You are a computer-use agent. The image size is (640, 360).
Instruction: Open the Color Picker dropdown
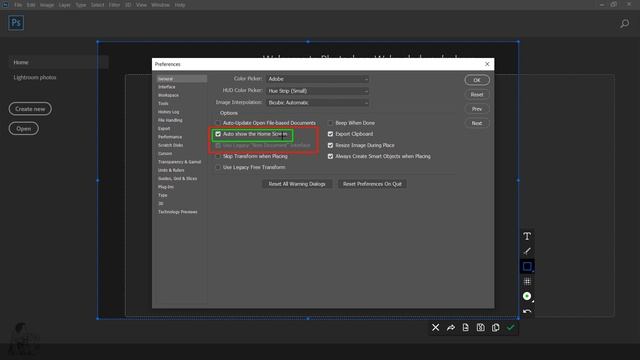[x=318, y=79]
